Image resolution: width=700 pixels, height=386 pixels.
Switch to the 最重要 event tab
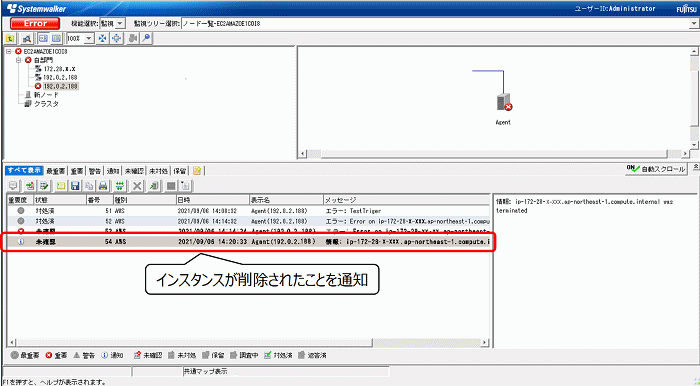click(55, 171)
